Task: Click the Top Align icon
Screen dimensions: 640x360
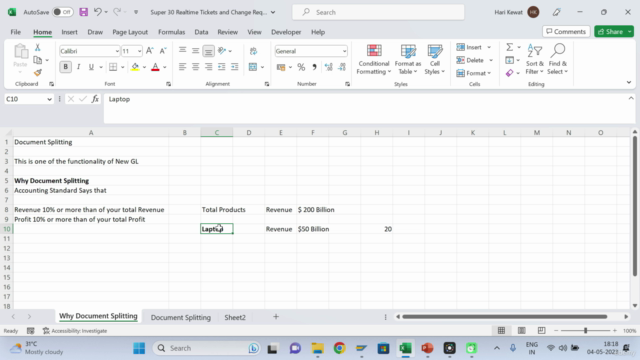Action: [x=182, y=51]
